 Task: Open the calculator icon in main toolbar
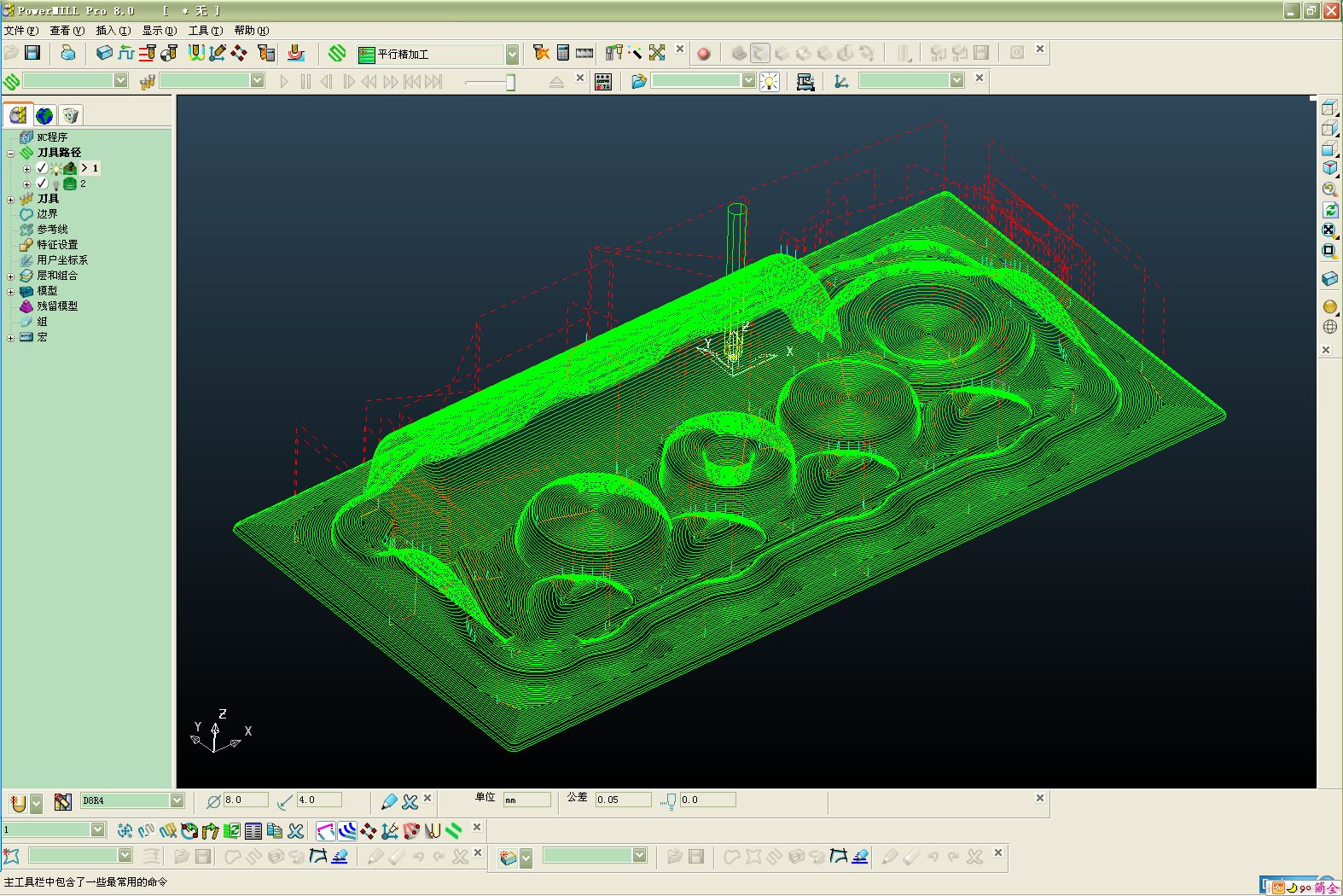coord(563,53)
